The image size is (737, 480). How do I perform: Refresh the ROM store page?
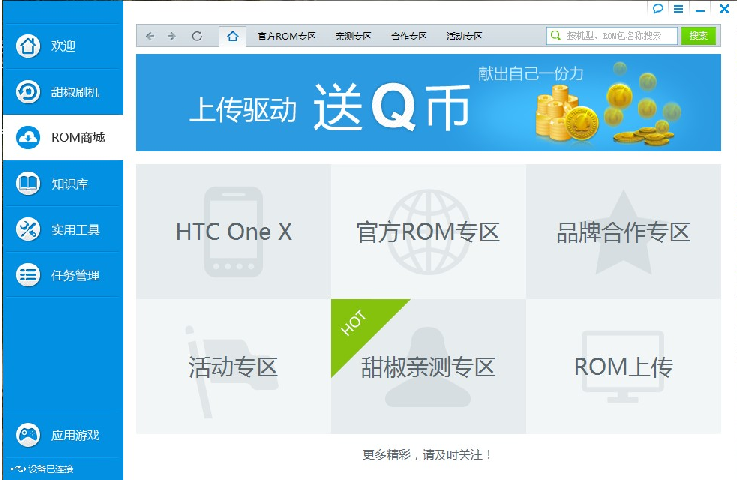coord(197,36)
